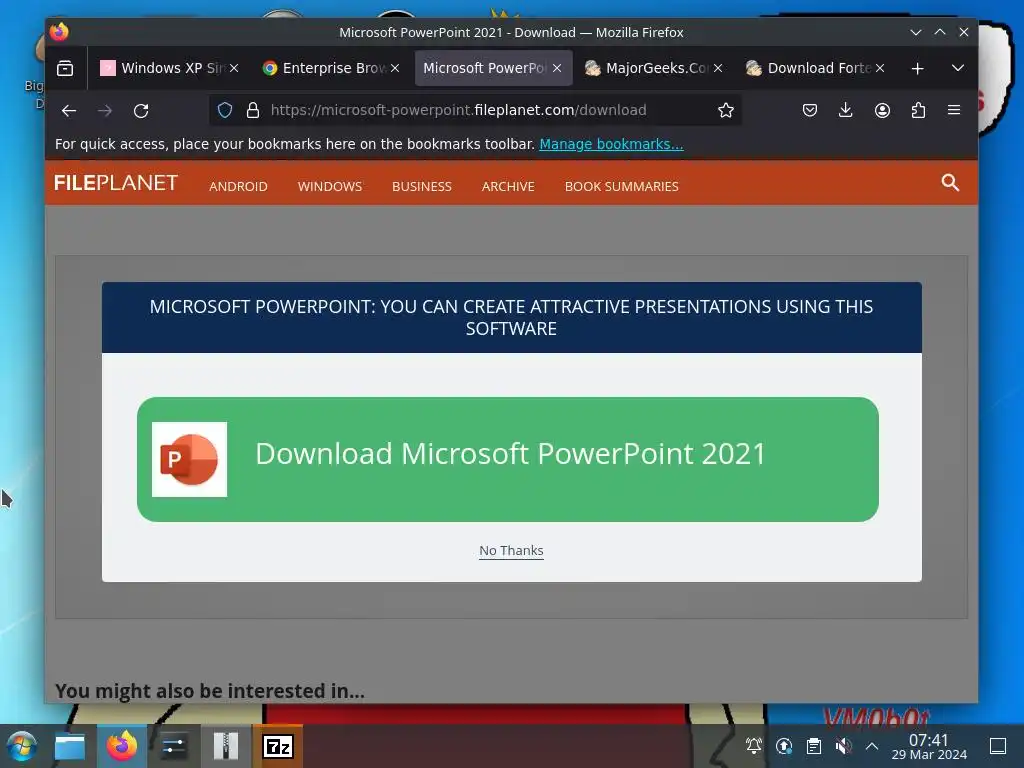The width and height of the screenshot is (1024, 768).
Task: Open the settings sliders taskbar app
Action: (x=174, y=746)
